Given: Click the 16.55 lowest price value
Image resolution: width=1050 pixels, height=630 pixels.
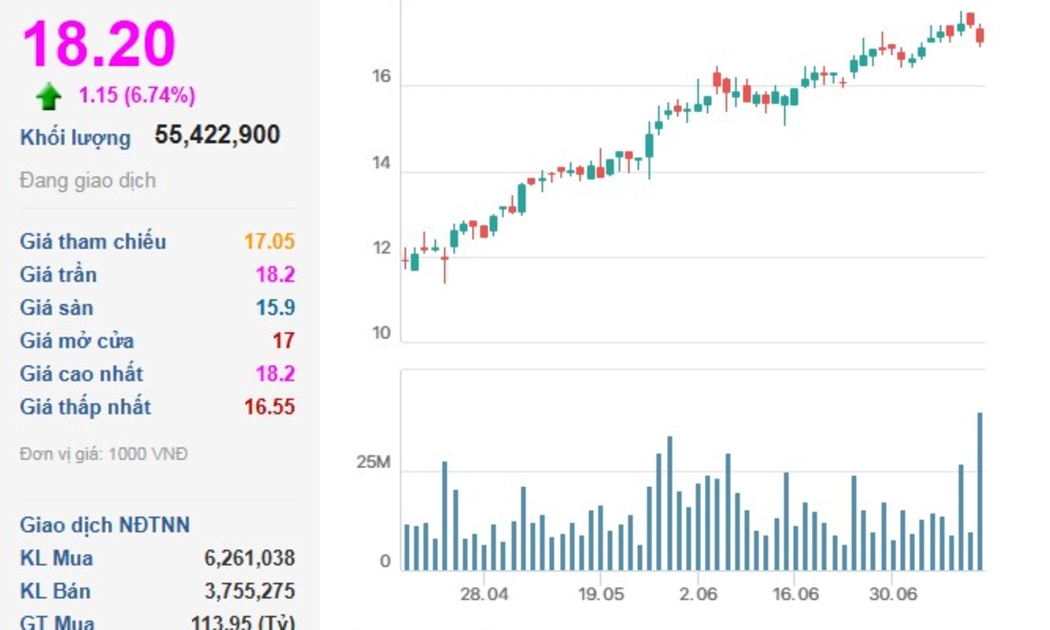Looking at the screenshot, I should (269, 406).
